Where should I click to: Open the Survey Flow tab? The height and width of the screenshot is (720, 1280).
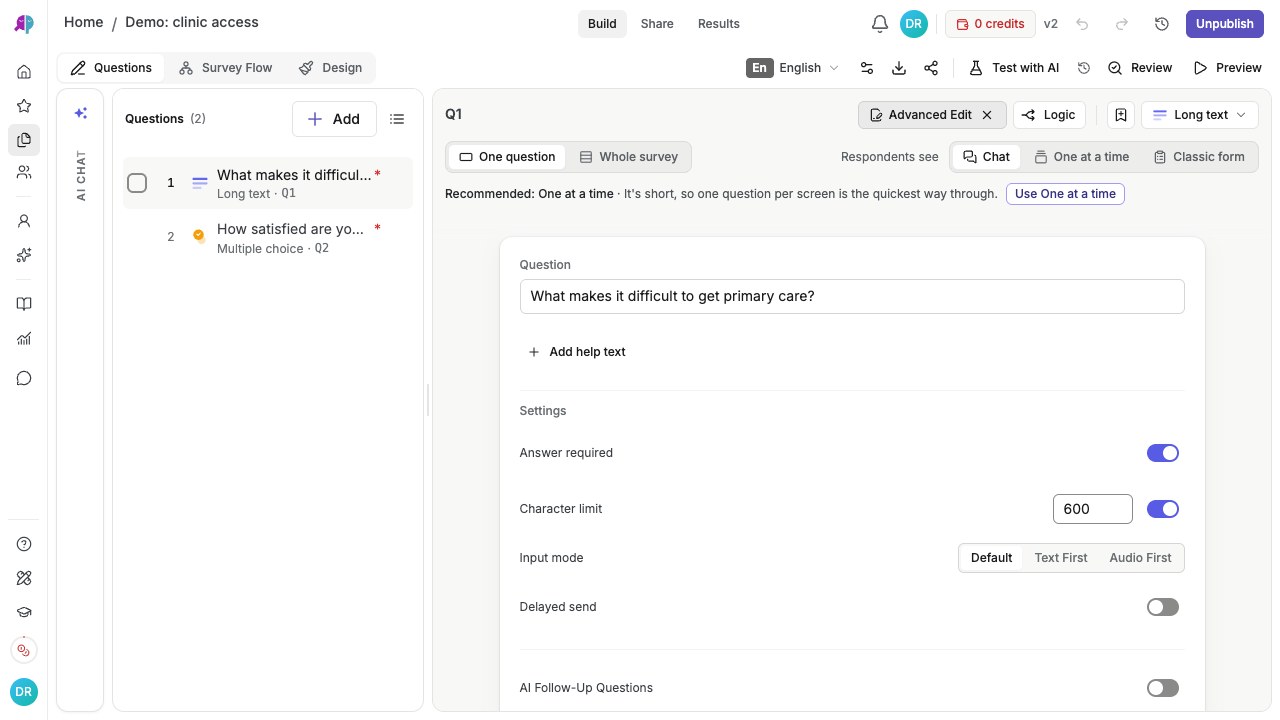[x=225, y=68]
